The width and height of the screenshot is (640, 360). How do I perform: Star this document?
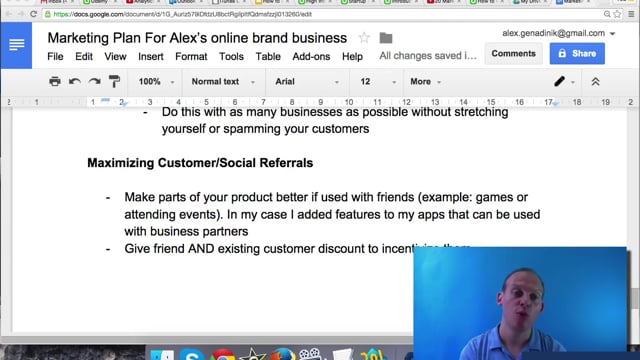[x=364, y=38]
